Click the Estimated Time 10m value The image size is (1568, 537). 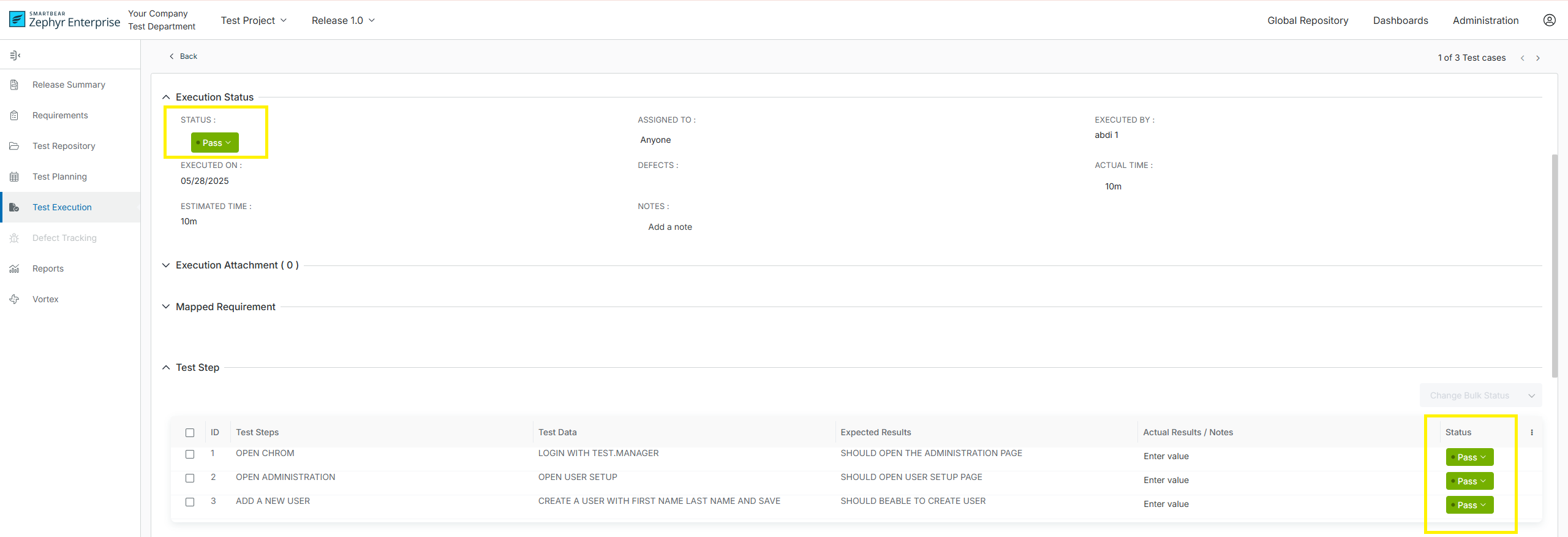coord(189,221)
